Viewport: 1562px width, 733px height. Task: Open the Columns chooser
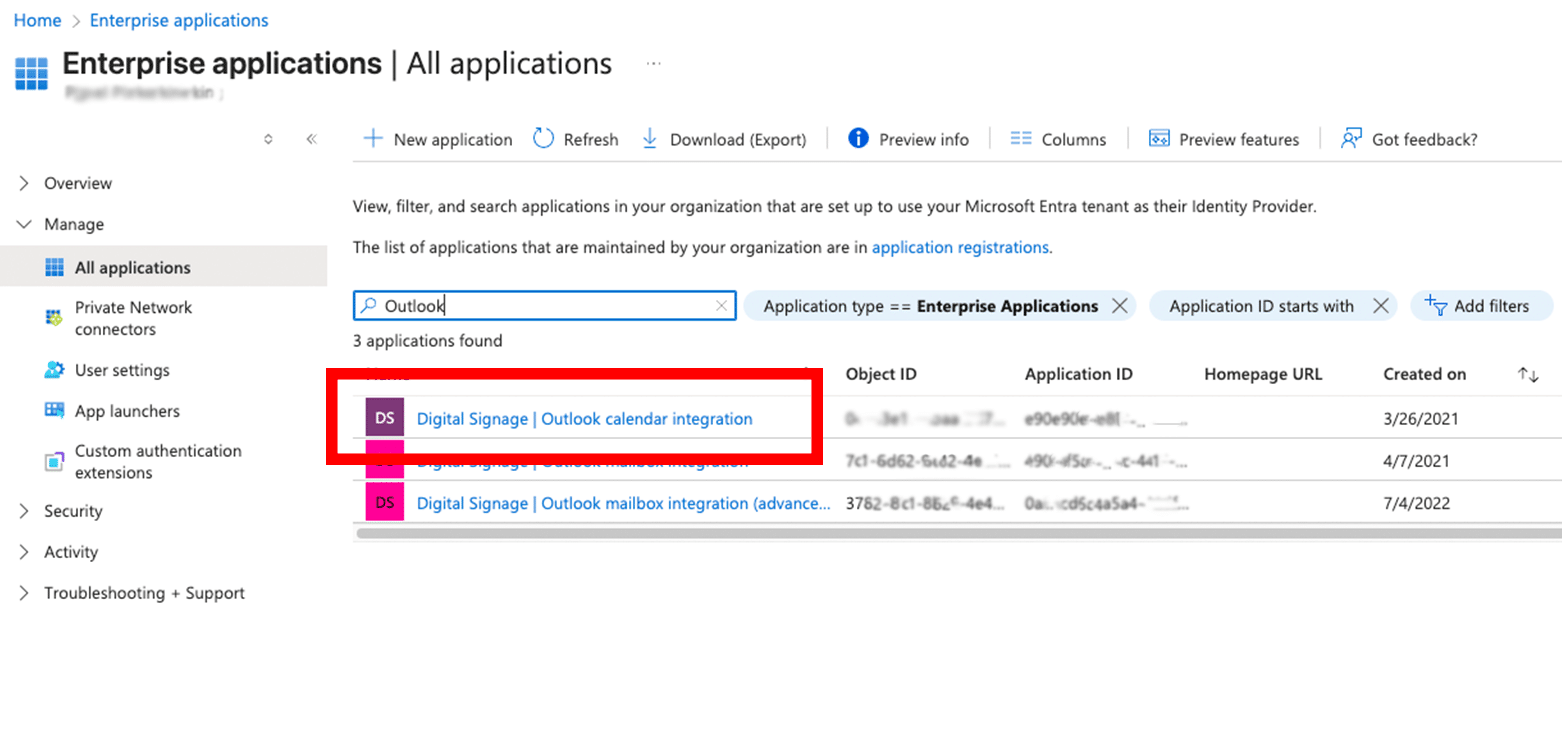(1058, 139)
